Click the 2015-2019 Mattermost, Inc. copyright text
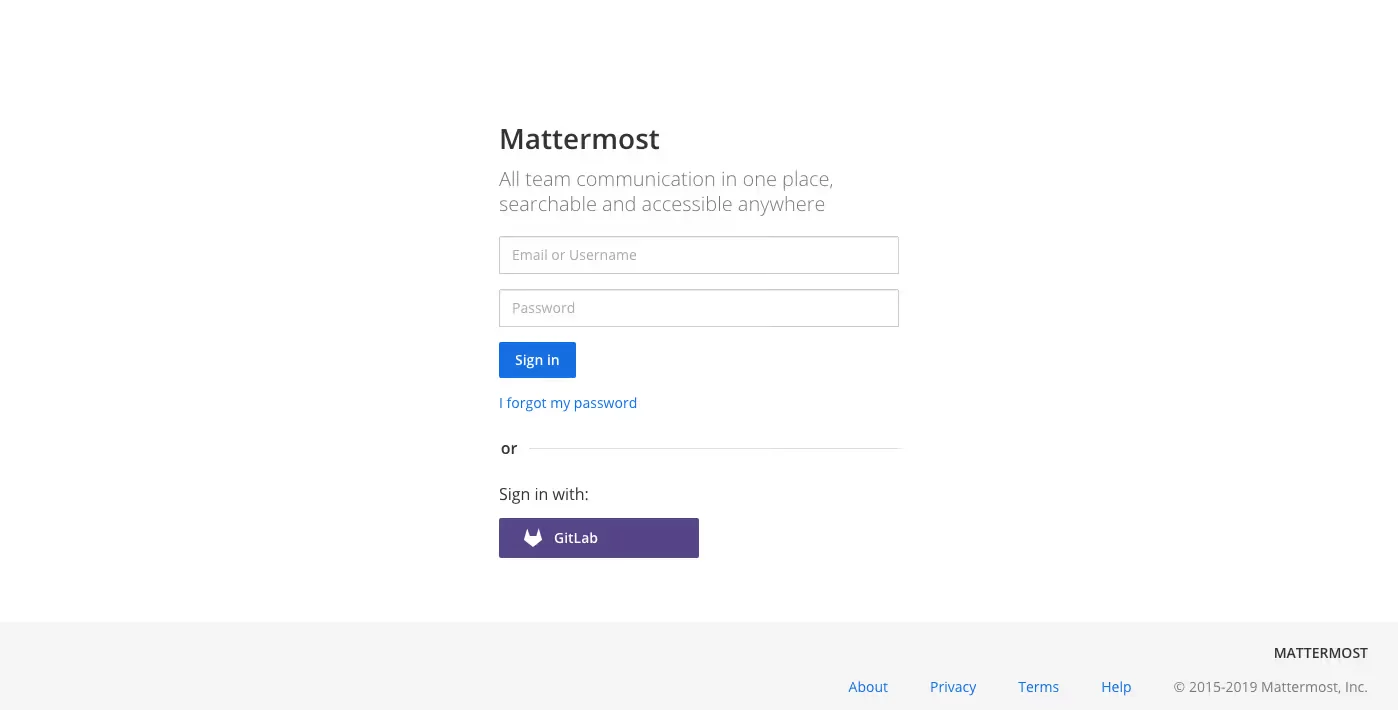 (x=1270, y=687)
